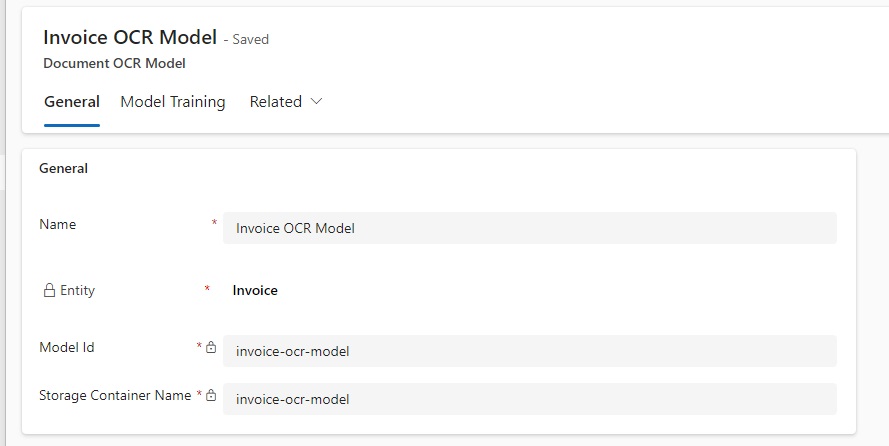Click the lock icon next to Model Id
This screenshot has width=889, height=446.
(211, 348)
